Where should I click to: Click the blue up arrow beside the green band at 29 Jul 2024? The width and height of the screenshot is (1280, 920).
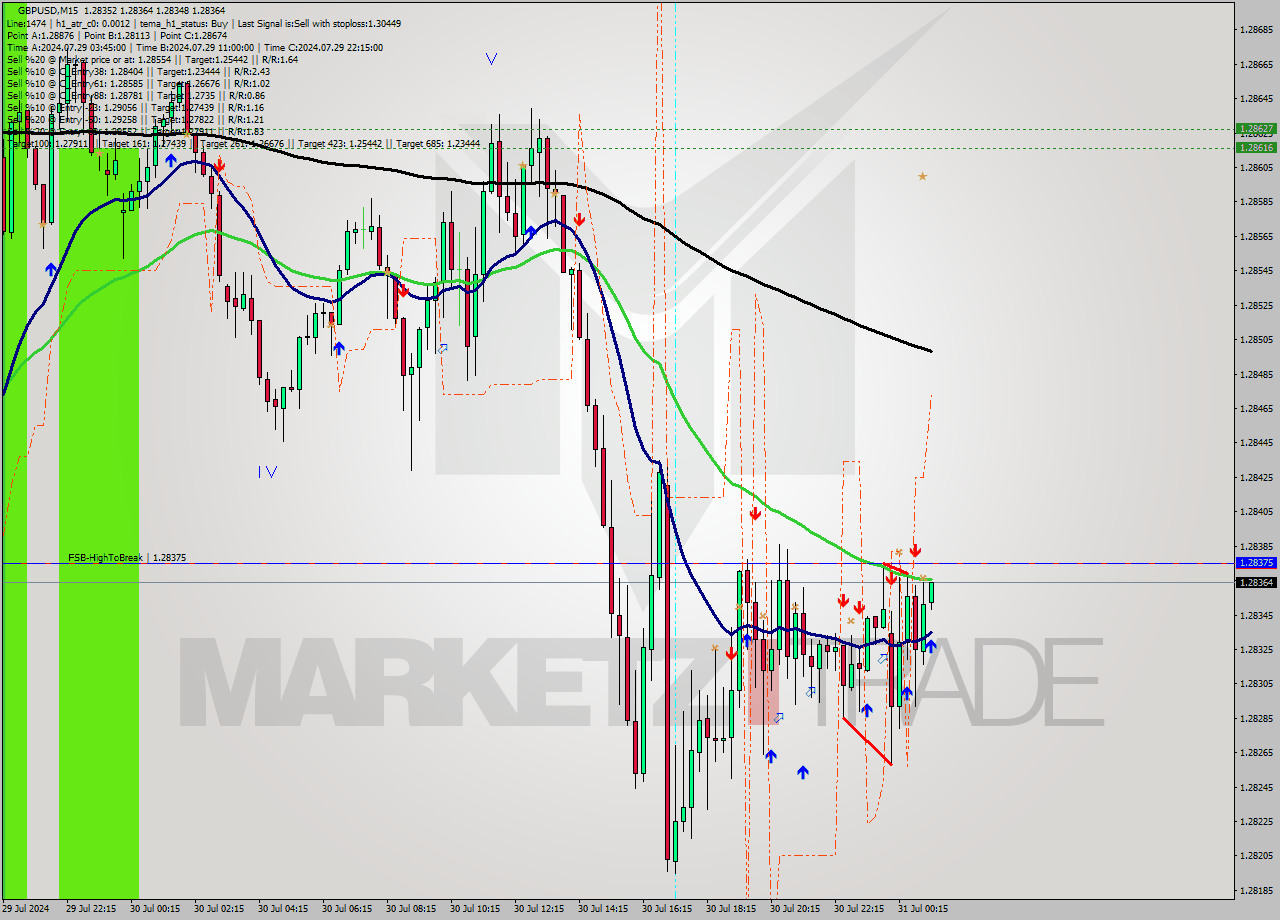(x=51, y=269)
